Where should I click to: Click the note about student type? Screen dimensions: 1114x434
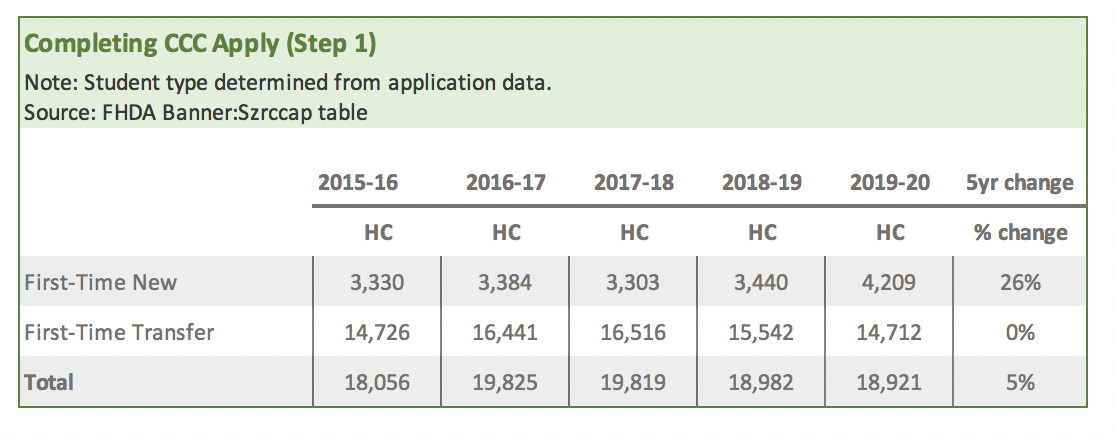(x=287, y=83)
